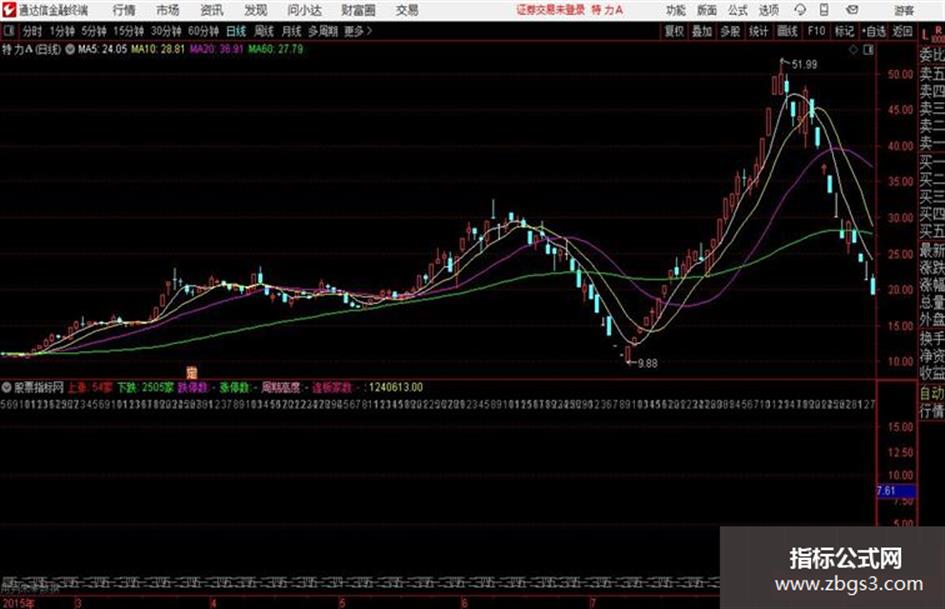Click the 复权 toolbar button
Viewport: 945px width, 609px height.
[674, 31]
